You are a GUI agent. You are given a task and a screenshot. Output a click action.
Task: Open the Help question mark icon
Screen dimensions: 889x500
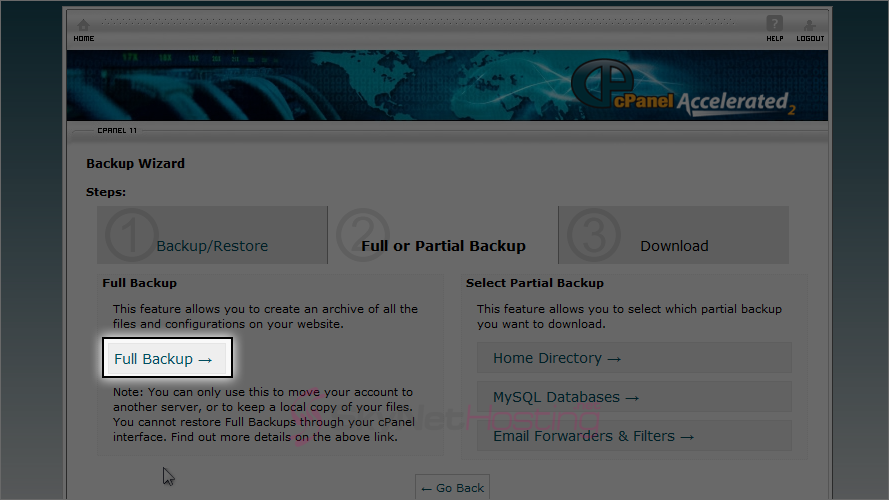tap(774, 24)
